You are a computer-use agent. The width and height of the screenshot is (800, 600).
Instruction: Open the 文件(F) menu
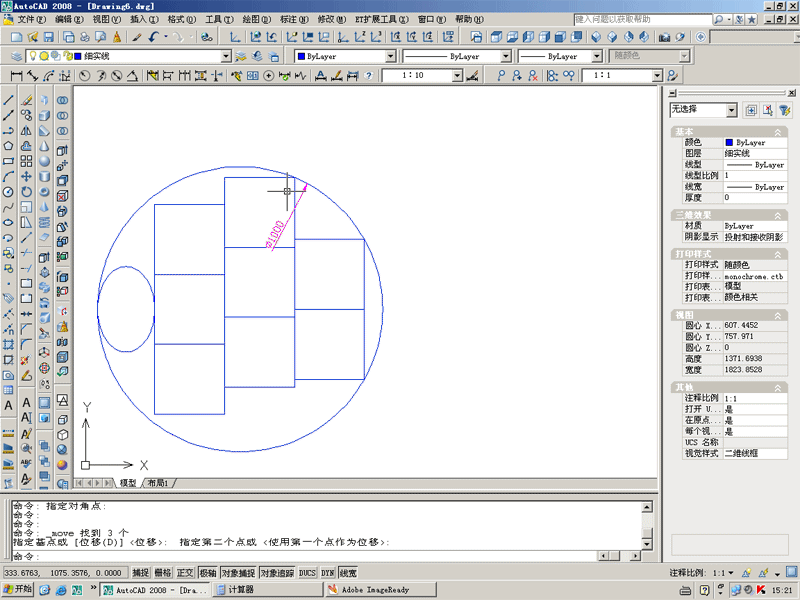pyautogui.click(x=32, y=19)
